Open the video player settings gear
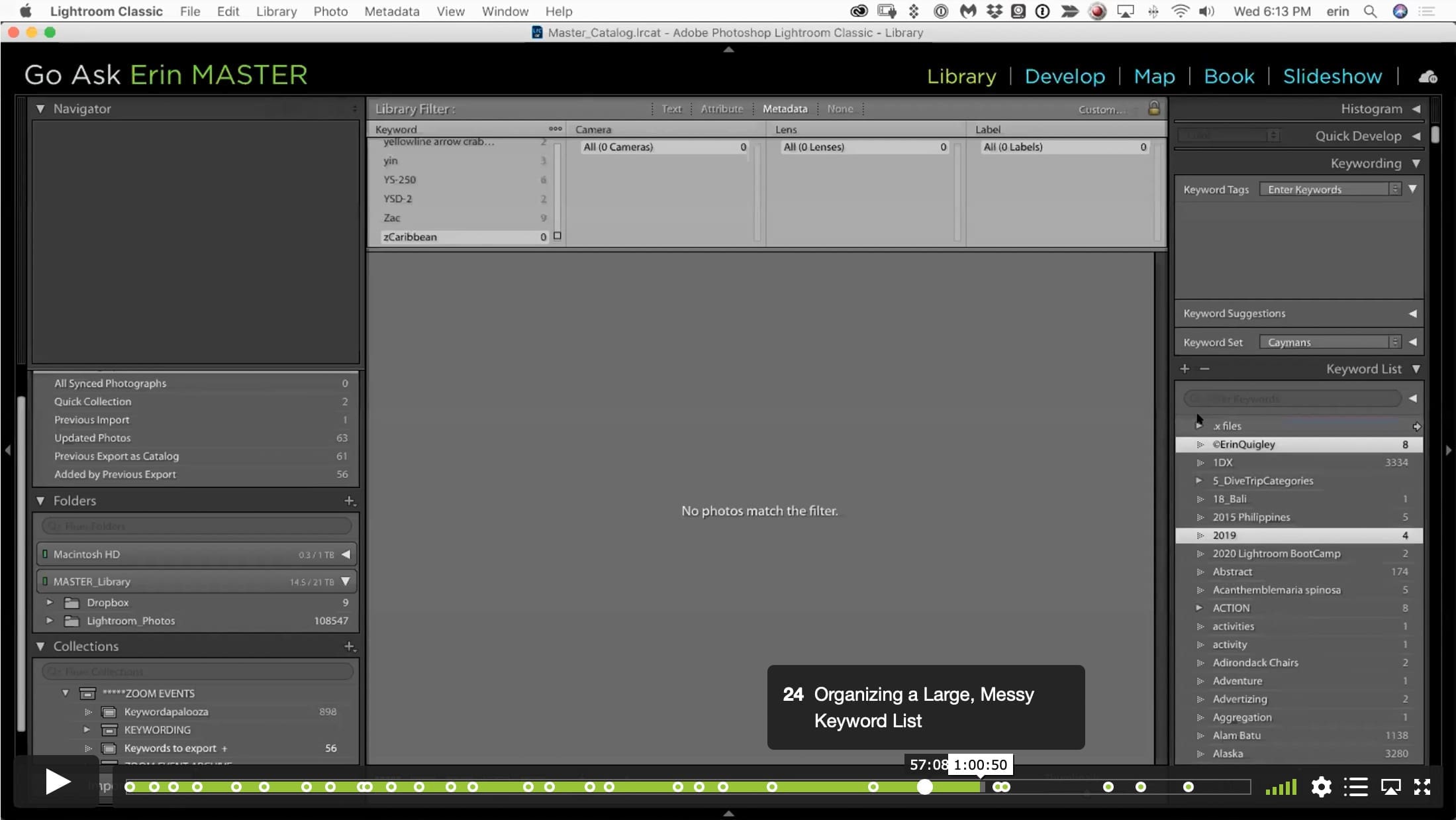 pos(1321,787)
